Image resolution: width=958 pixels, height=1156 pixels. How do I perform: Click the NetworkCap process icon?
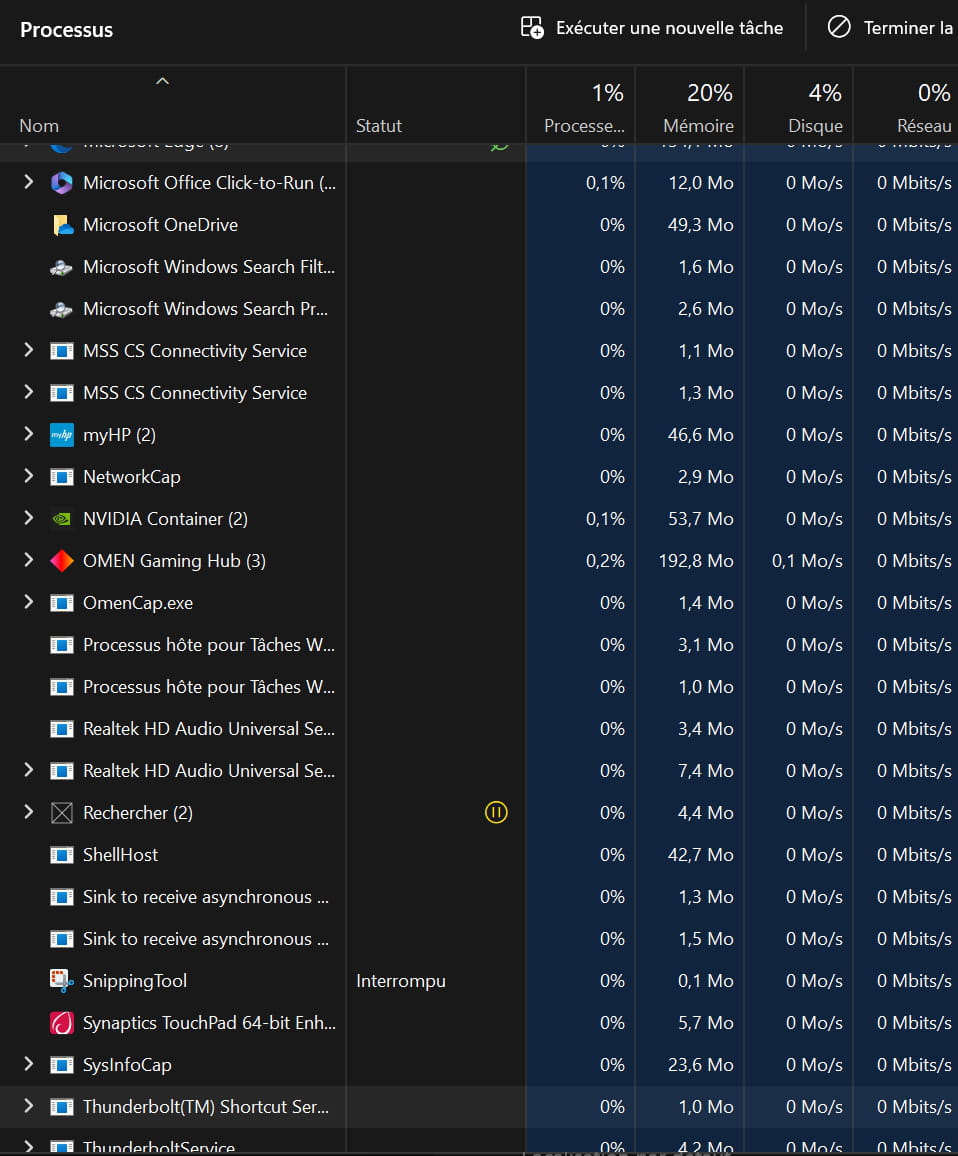(x=61, y=477)
